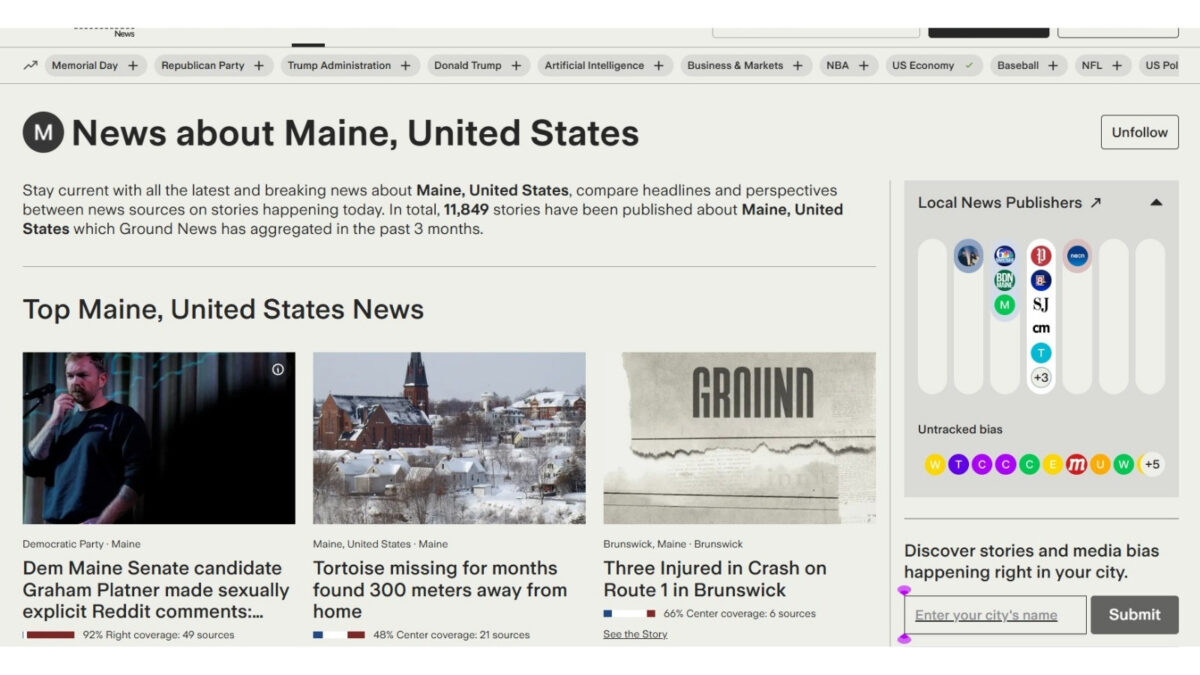1200x675 pixels.
Task: Click the 92% Right coverage bias bar
Action: 50,635
